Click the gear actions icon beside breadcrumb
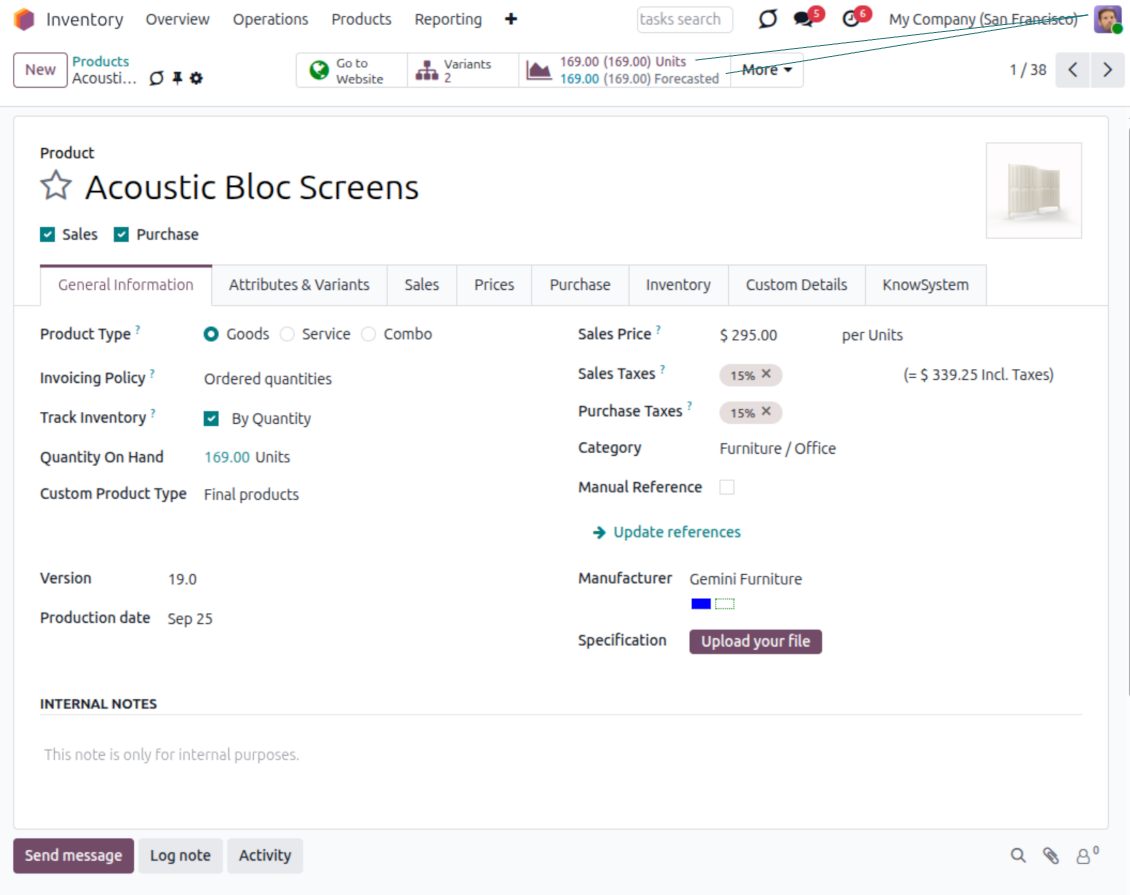Image resolution: width=1130 pixels, height=895 pixels. 196,78
